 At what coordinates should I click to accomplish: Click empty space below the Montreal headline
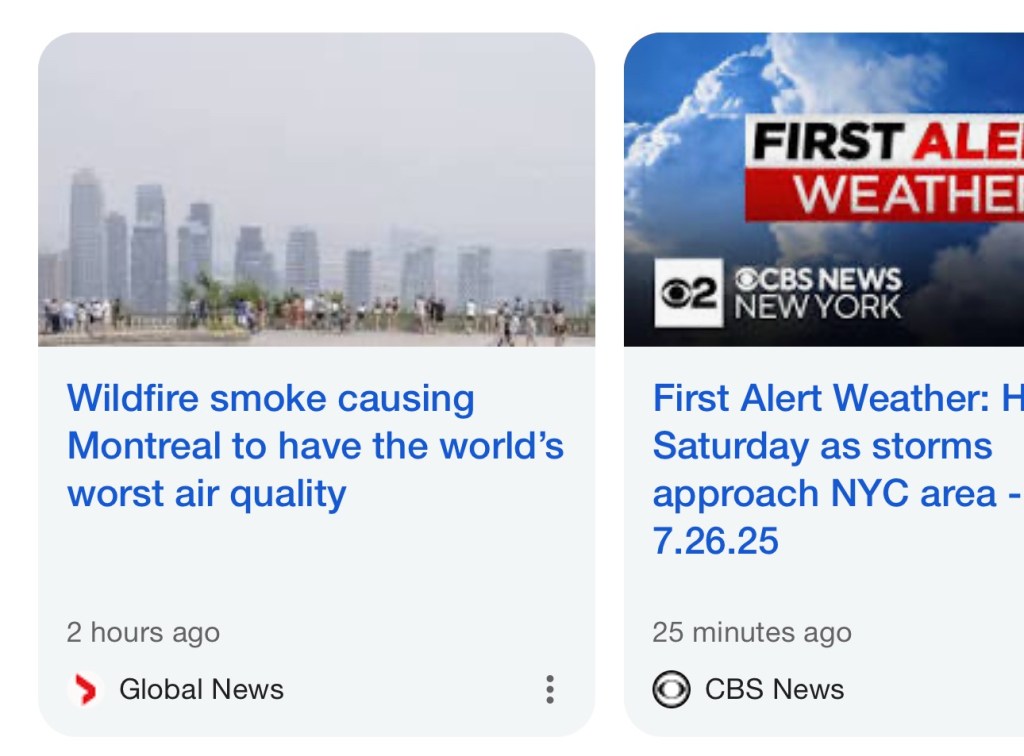[315, 565]
